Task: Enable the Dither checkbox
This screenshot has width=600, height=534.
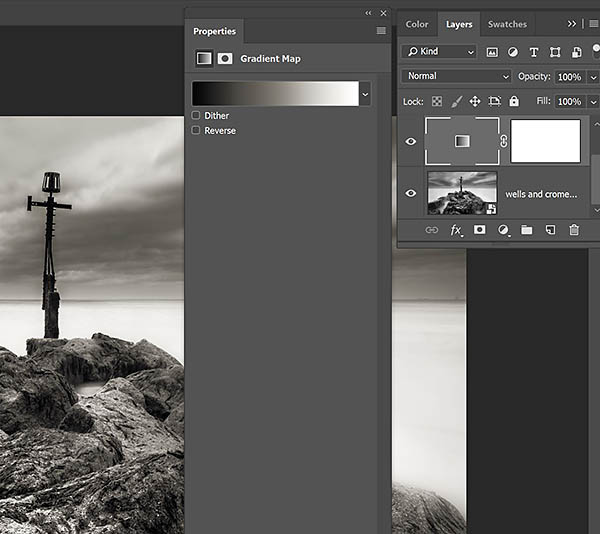Action: pos(196,116)
